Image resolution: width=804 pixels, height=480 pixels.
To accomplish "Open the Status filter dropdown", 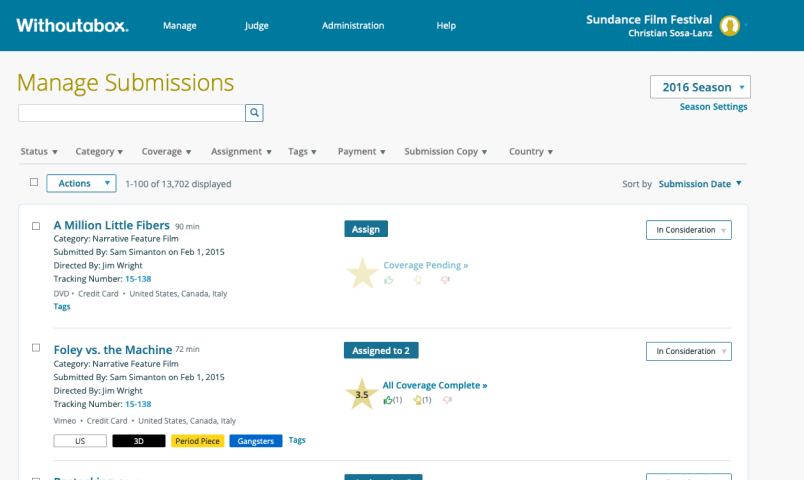I will 39,152.
